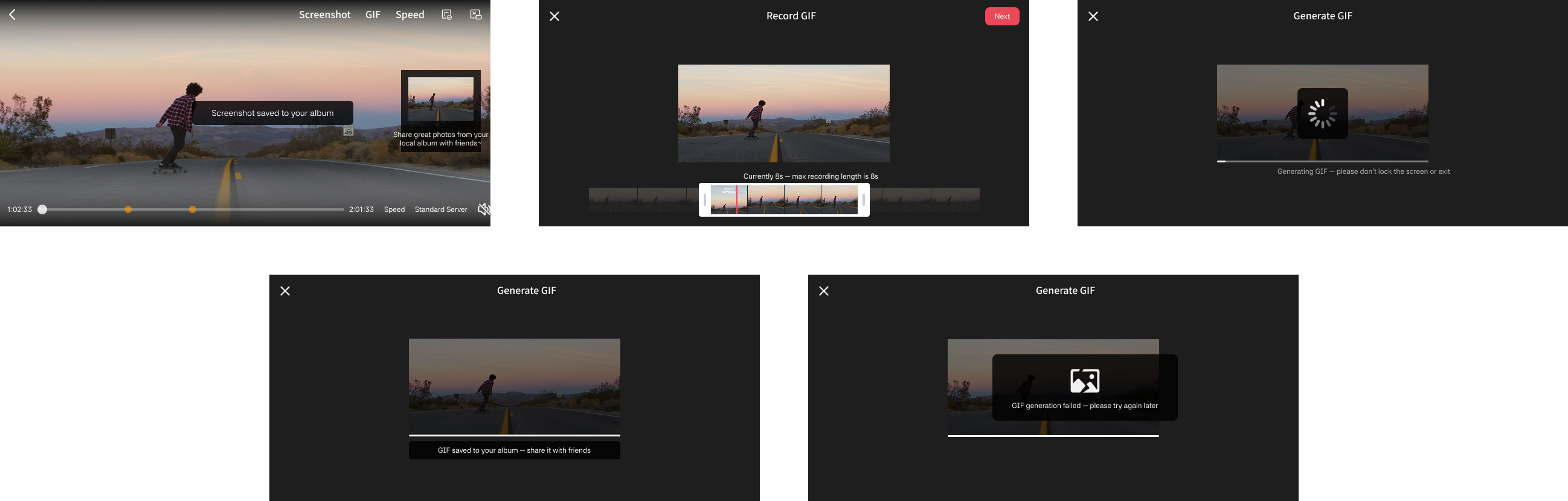Jump to the first orange timeline marker

[x=128, y=209]
